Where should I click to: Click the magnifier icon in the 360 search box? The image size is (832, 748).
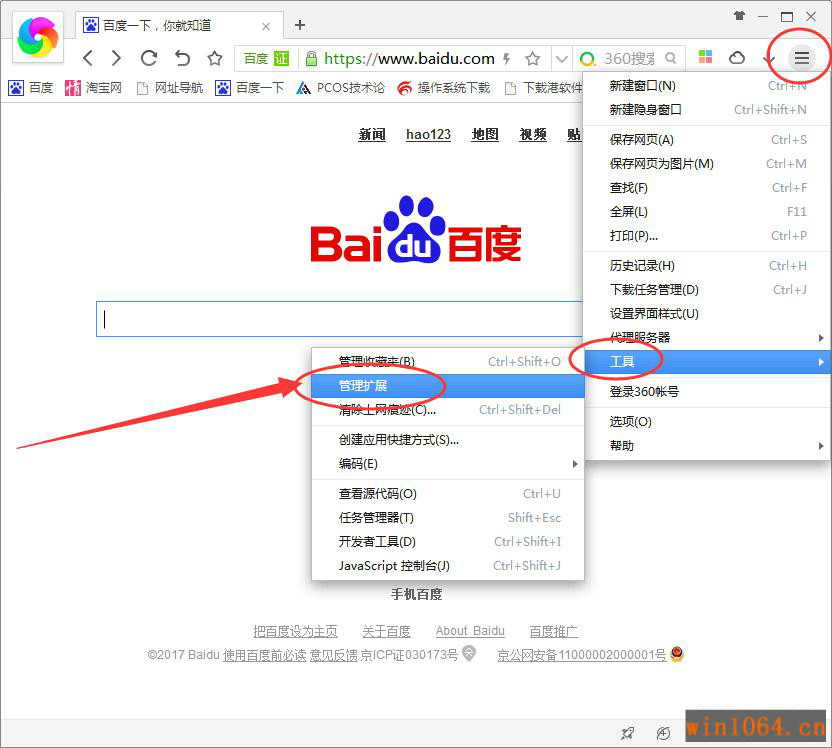pyautogui.click(x=671, y=58)
